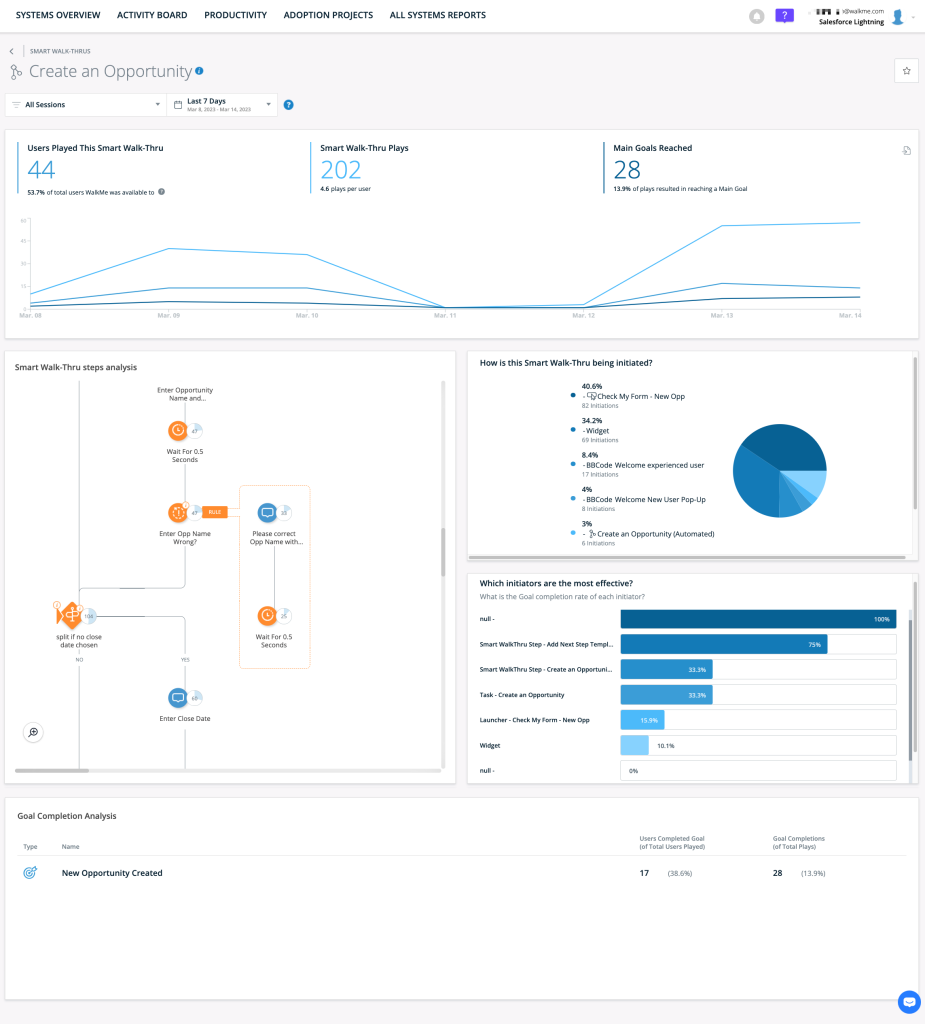The width and height of the screenshot is (925, 1024).
Task: Open the All Sessions filter dropdown
Action: pos(85,104)
